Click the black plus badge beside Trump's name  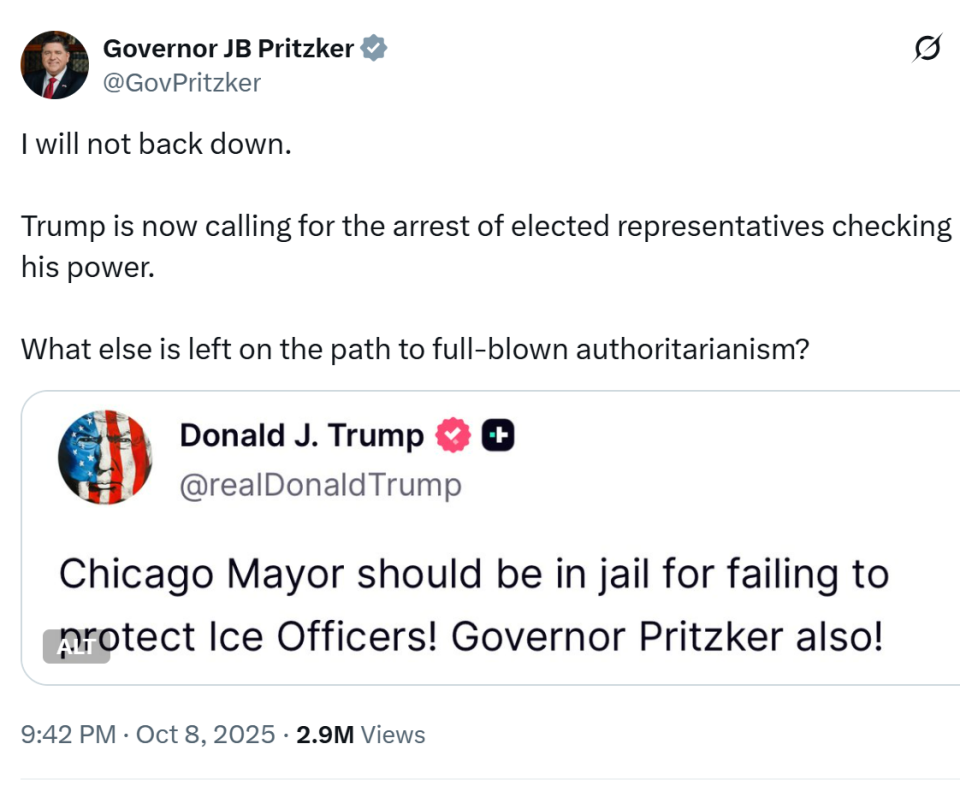(498, 435)
